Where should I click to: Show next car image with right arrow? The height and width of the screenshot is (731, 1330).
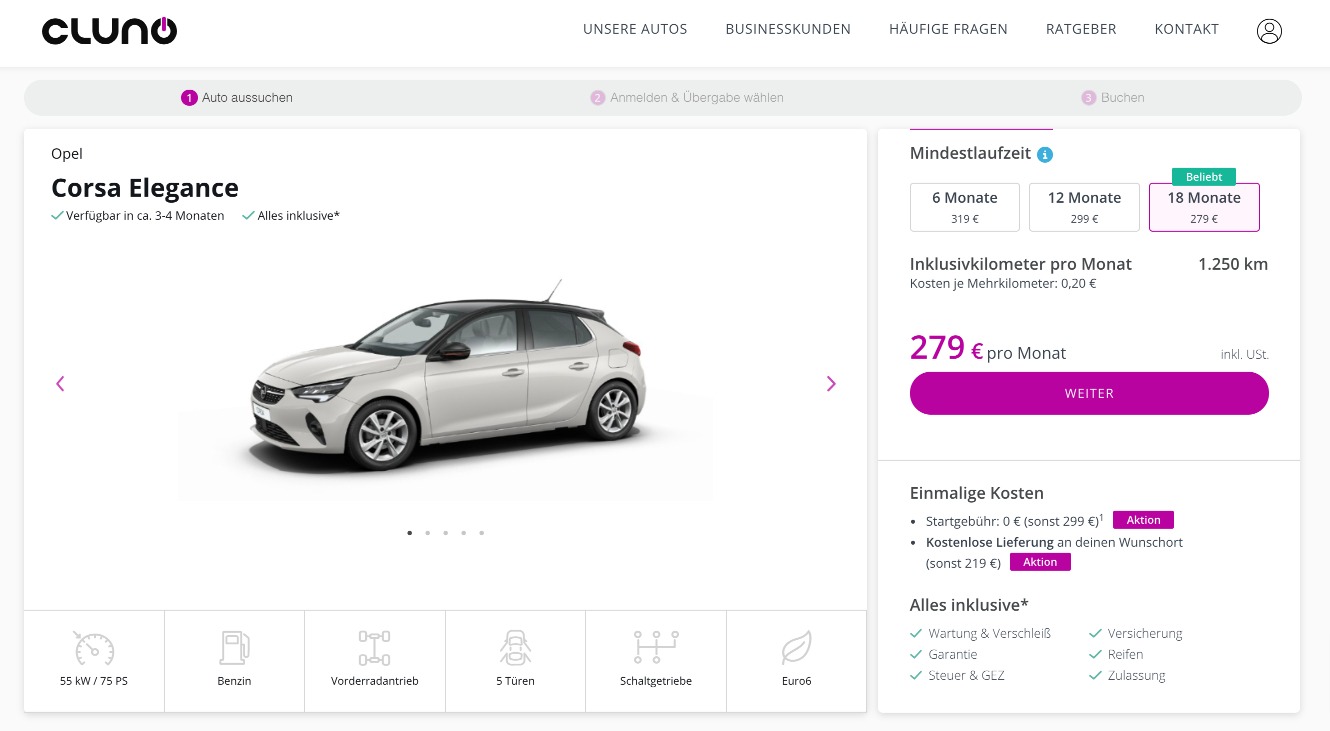830,383
